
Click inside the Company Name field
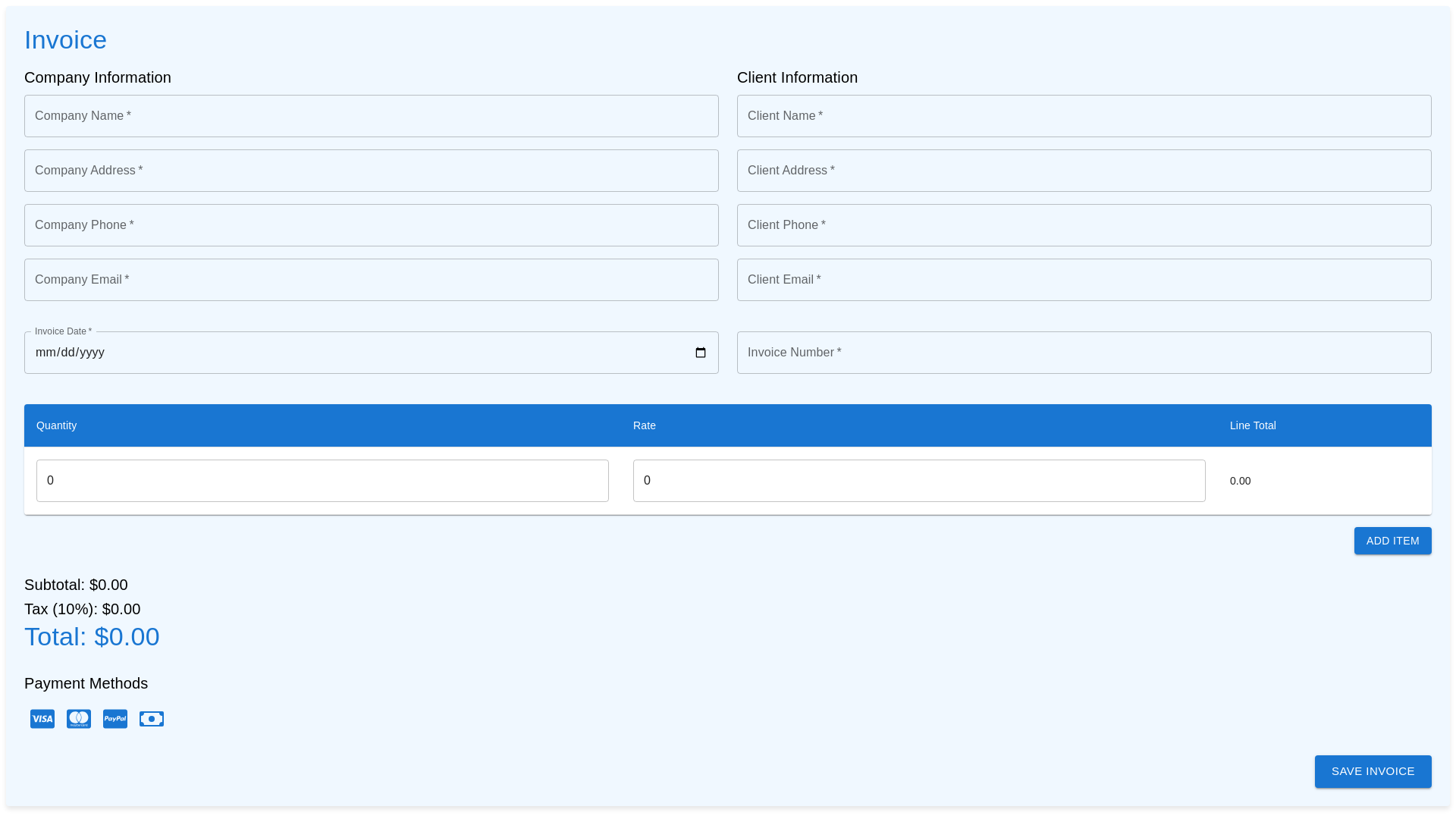pos(371,115)
